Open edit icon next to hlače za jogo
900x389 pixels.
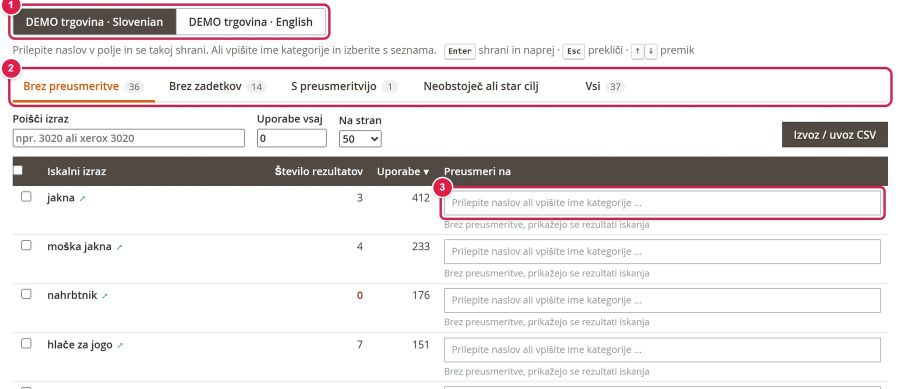pyautogui.click(x=120, y=345)
